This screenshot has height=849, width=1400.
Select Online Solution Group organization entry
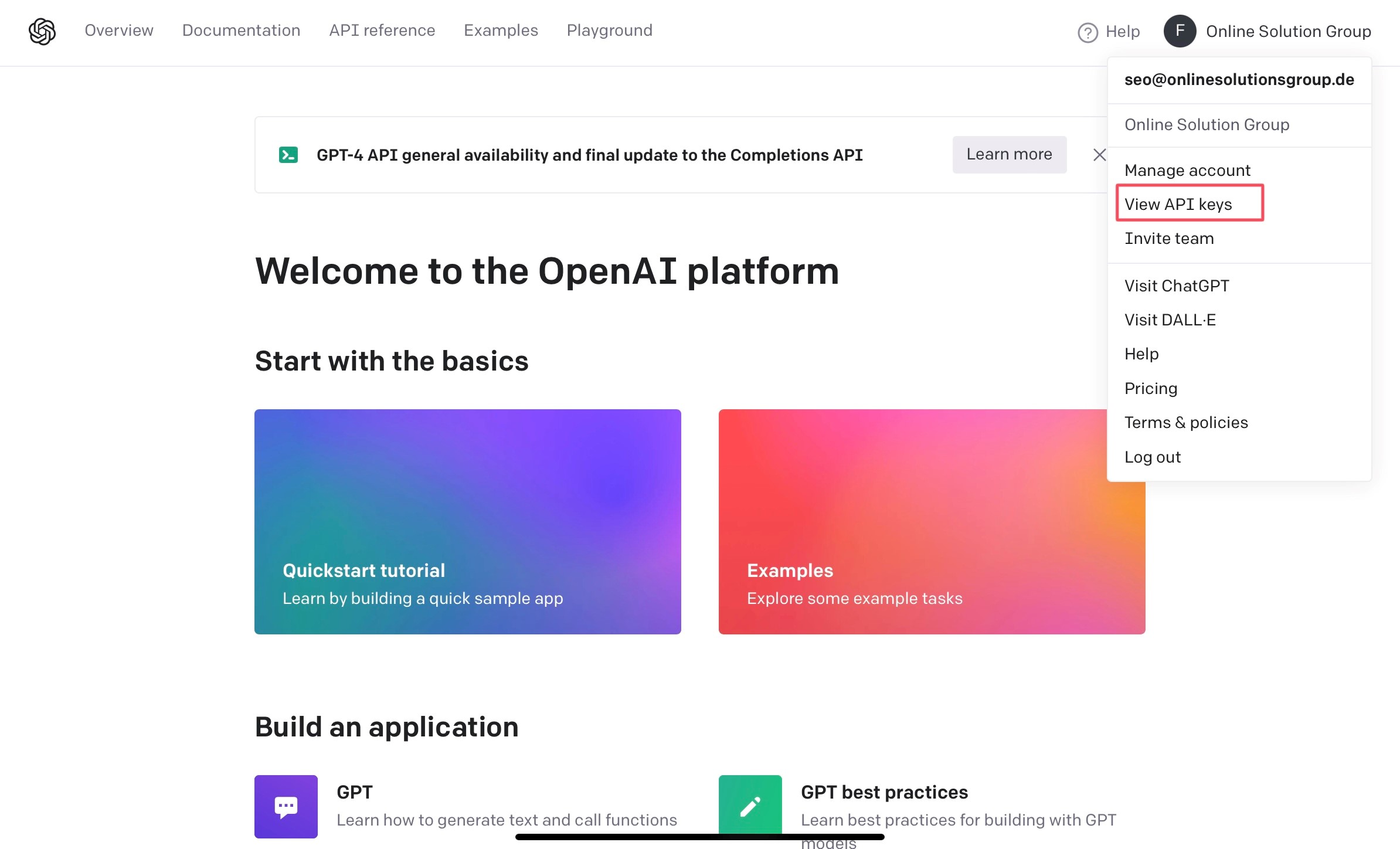[x=1207, y=125]
